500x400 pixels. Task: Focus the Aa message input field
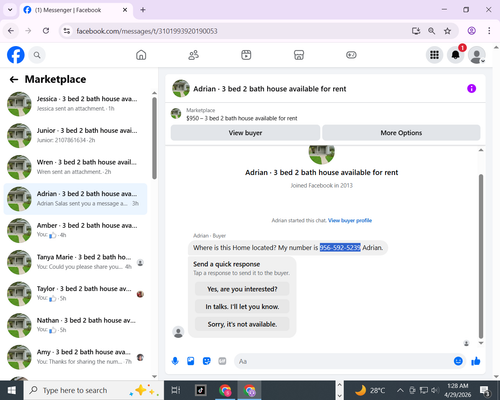(x=343, y=361)
